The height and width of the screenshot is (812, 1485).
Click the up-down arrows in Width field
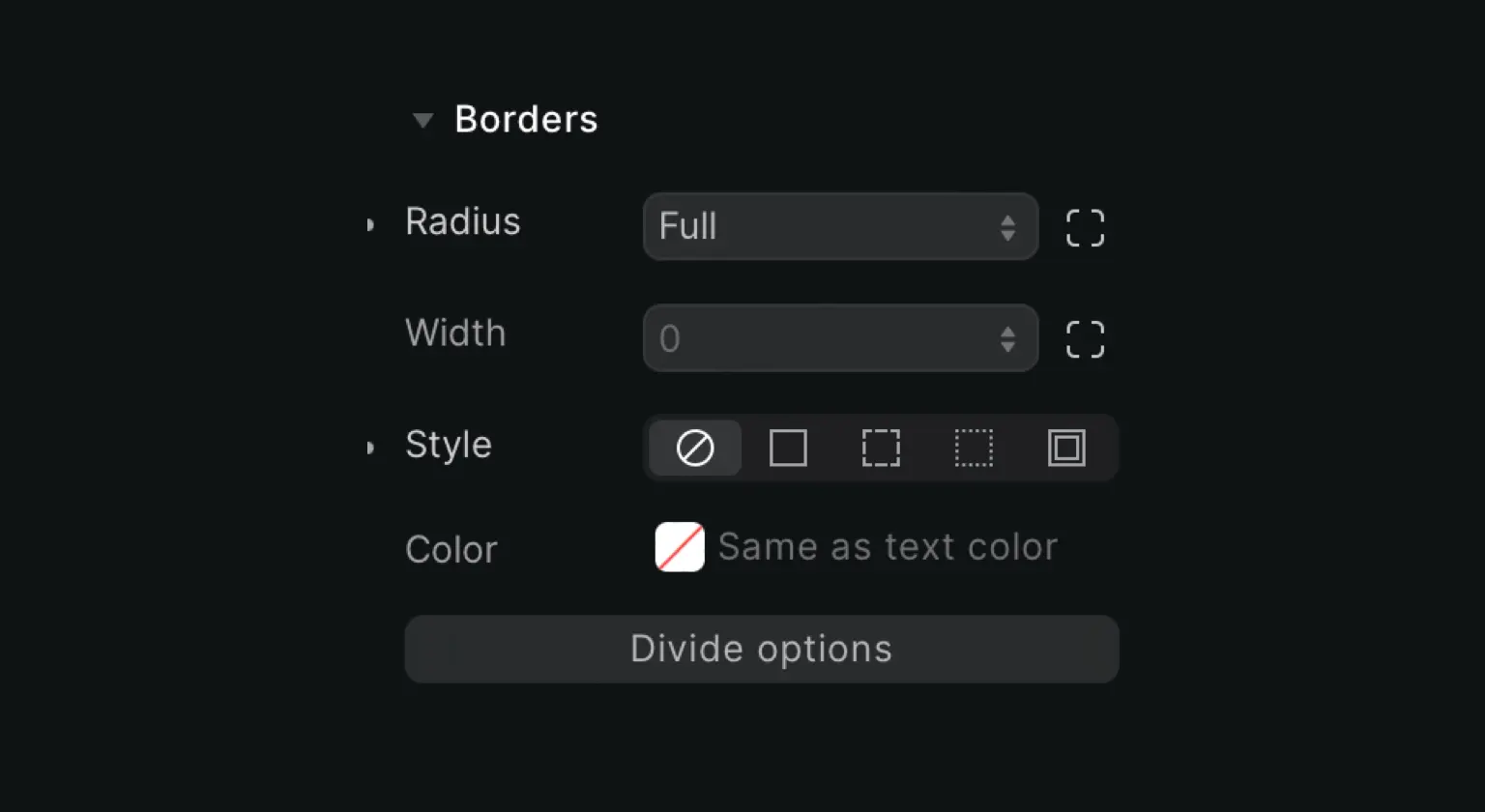point(1007,339)
